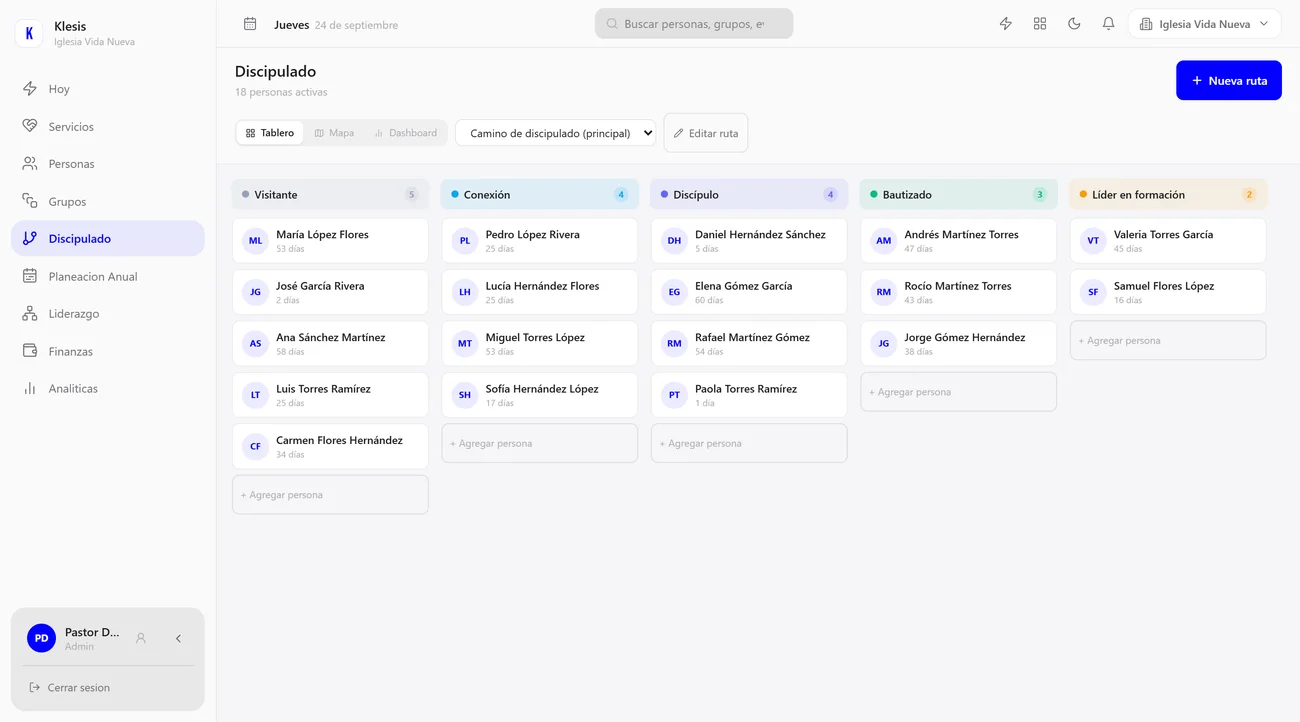Focus the Buscar personas search field
Screen dimensions: 1300x722
pos(694,24)
